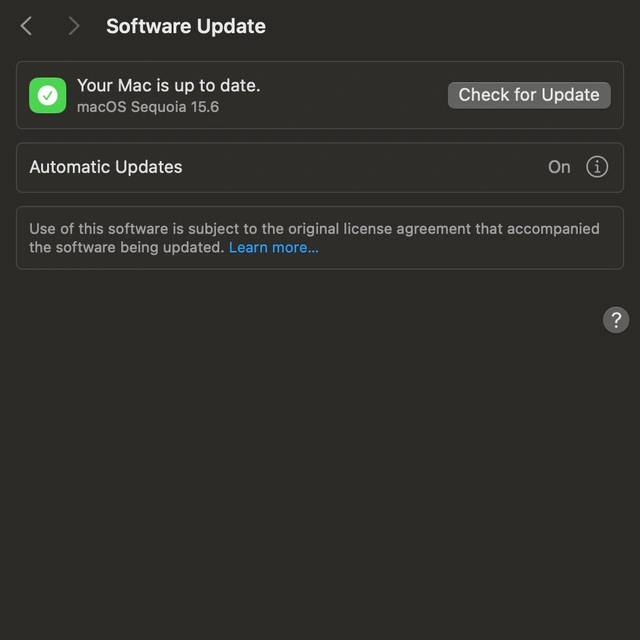This screenshot has width=640, height=640.
Task: Click the "Your Mac is up to date." text
Action: 169,86
